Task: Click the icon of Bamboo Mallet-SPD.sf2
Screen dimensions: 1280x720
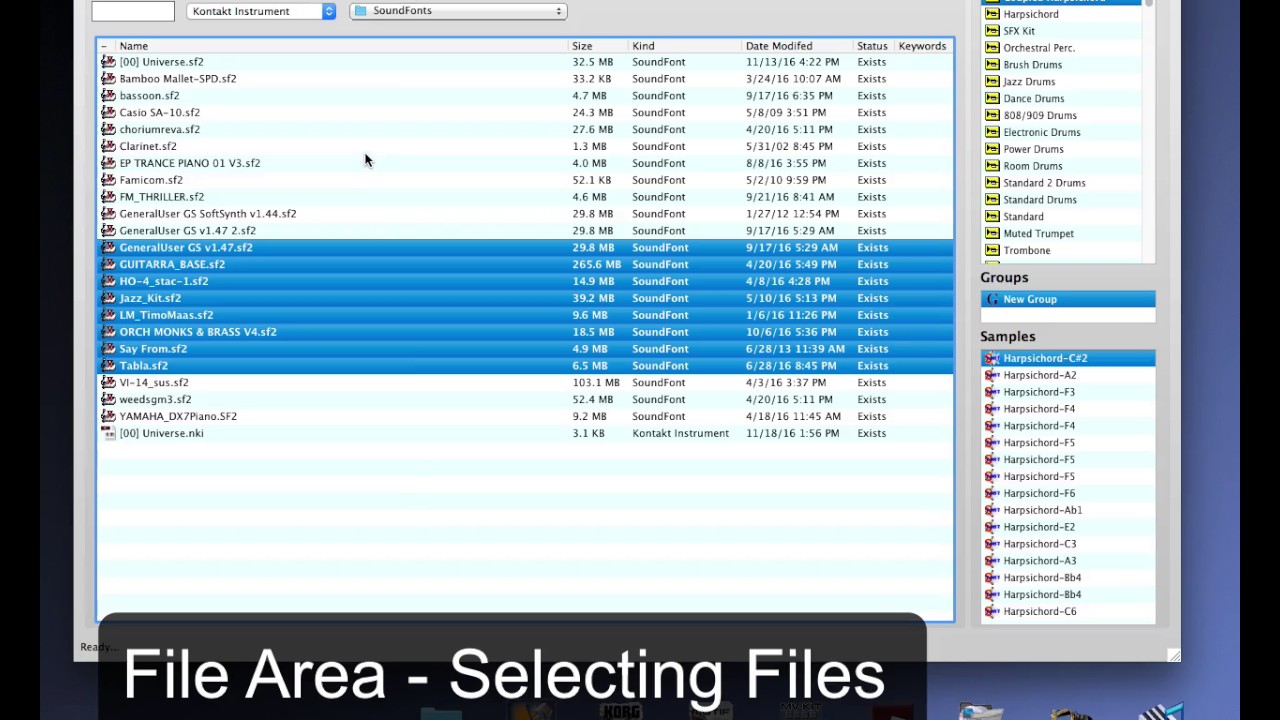Action: pyautogui.click(x=108, y=79)
